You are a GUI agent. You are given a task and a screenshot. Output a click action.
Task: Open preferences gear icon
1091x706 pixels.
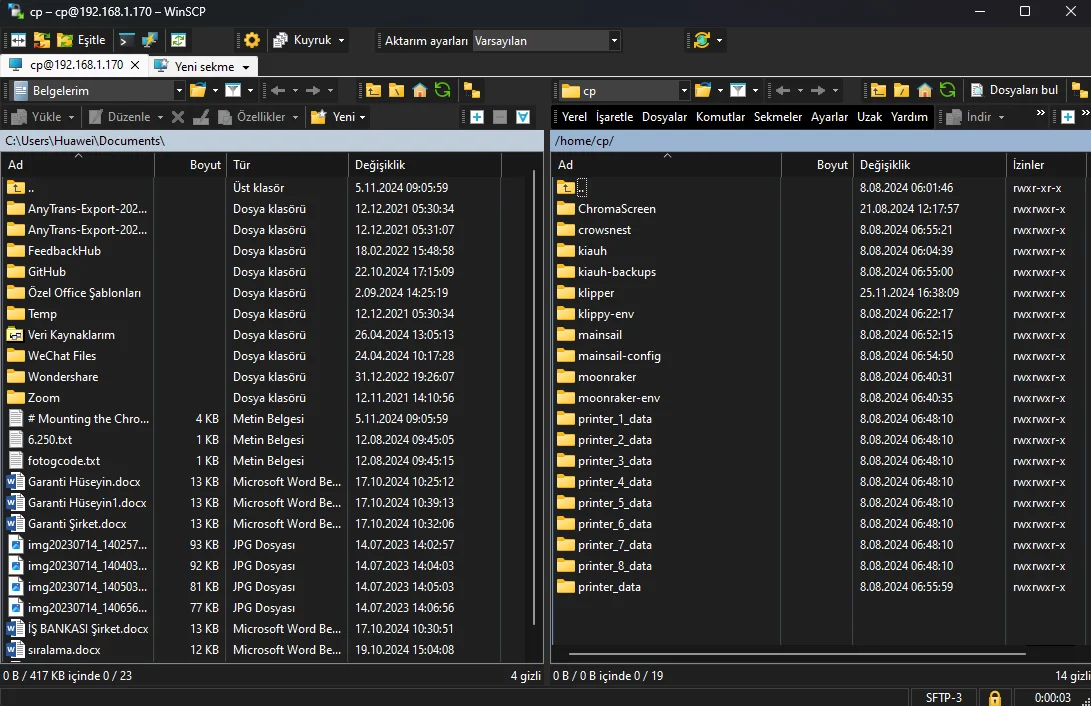click(252, 40)
